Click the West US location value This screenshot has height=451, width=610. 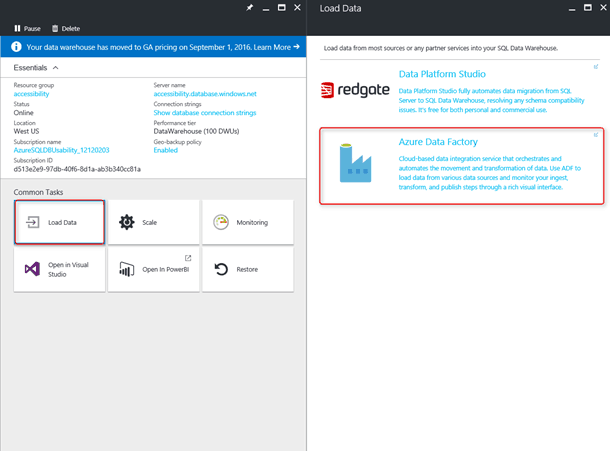[x=26, y=132]
